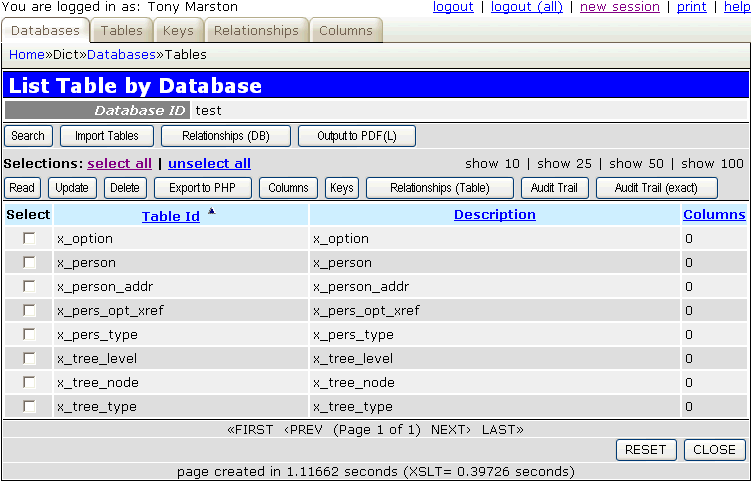Select the x_person_addr row checkbox
The width and height of the screenshot is (752, 482).
point(30,287)
